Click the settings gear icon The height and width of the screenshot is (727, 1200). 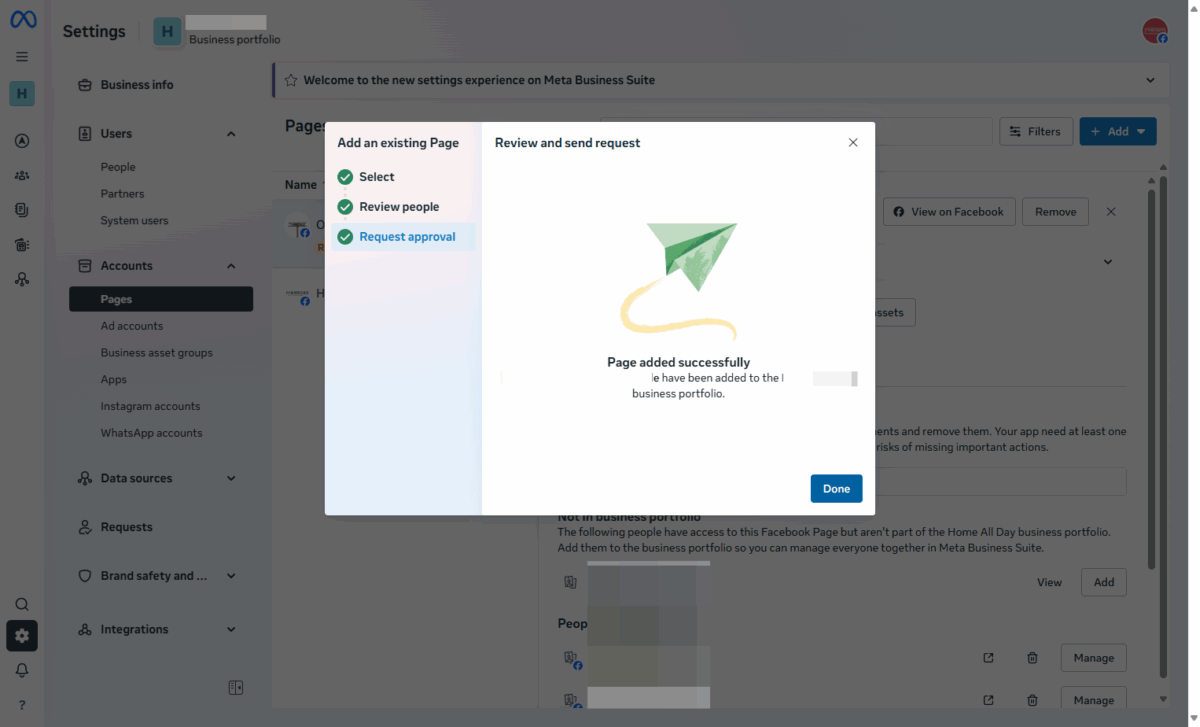point(22,636)
